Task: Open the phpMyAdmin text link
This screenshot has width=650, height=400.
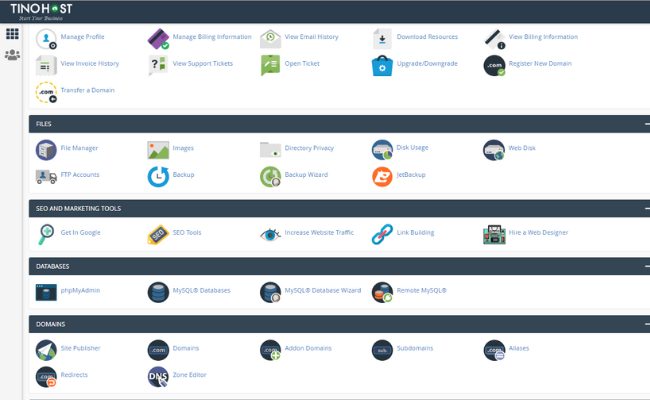Action: pyautogui.click(x=80, y=291)
